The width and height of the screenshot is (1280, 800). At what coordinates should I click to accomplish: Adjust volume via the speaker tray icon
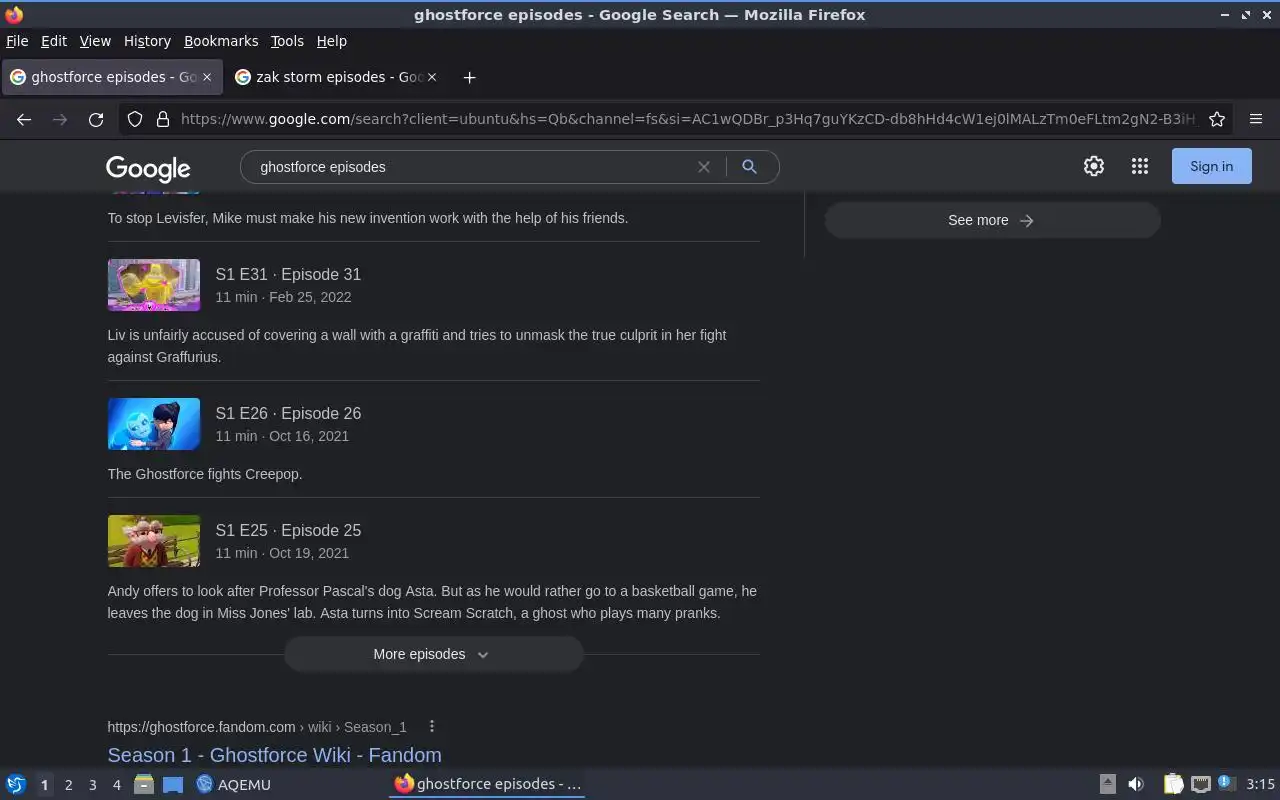(1135, 784)
